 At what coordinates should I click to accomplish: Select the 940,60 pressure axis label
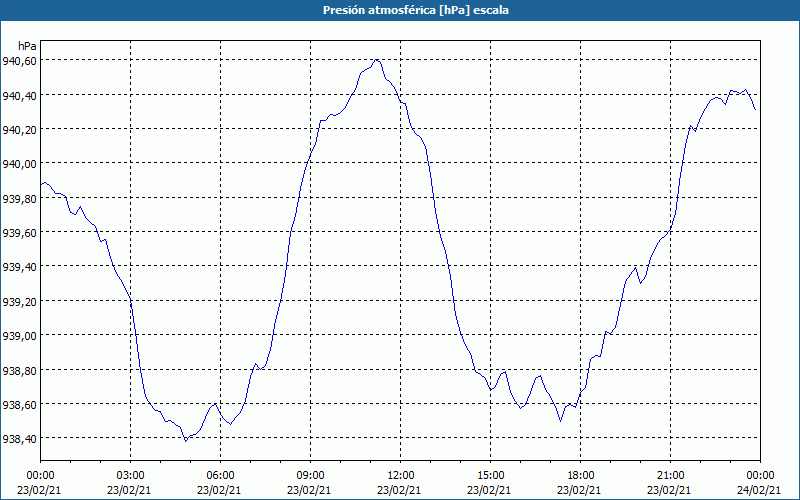point(19,61)
